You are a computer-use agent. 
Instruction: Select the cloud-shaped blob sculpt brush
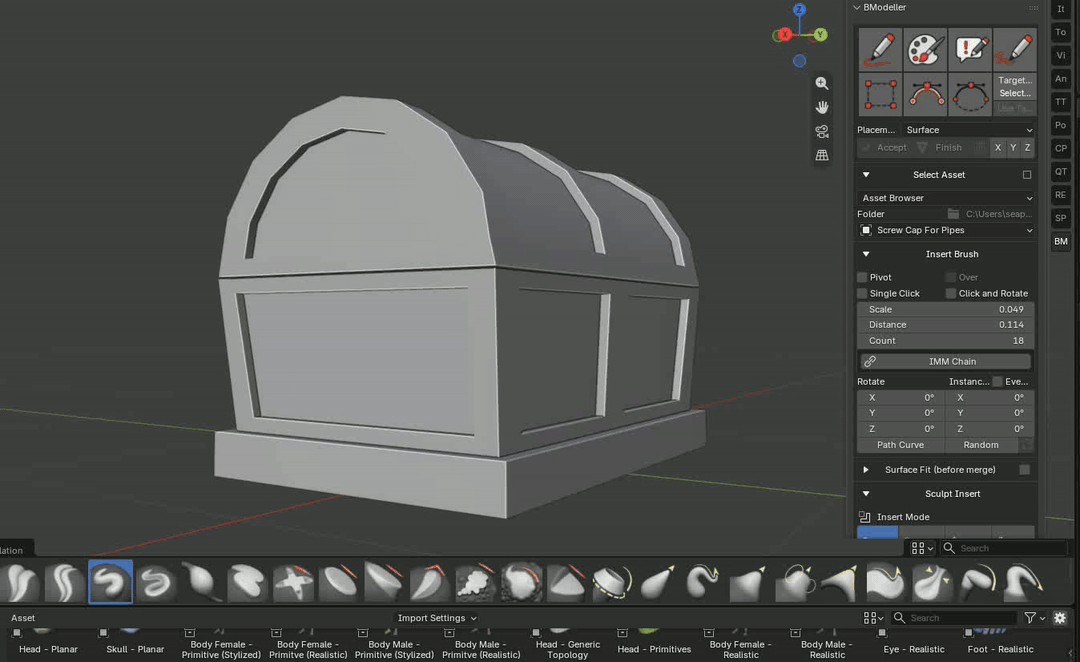point(475,581)
